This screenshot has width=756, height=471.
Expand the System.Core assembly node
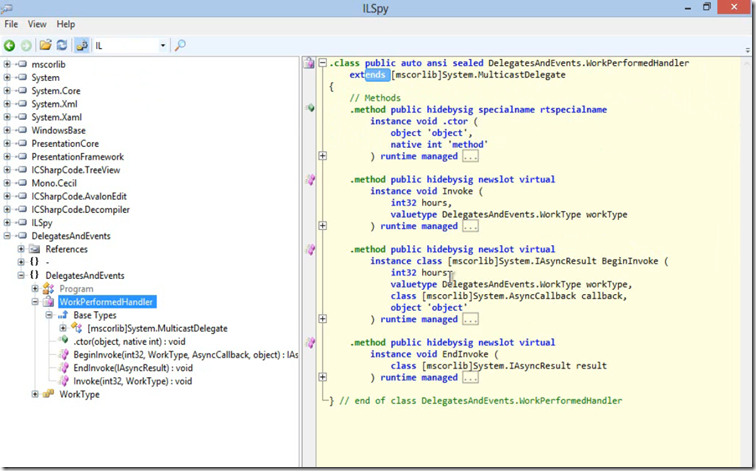[7, 91]
